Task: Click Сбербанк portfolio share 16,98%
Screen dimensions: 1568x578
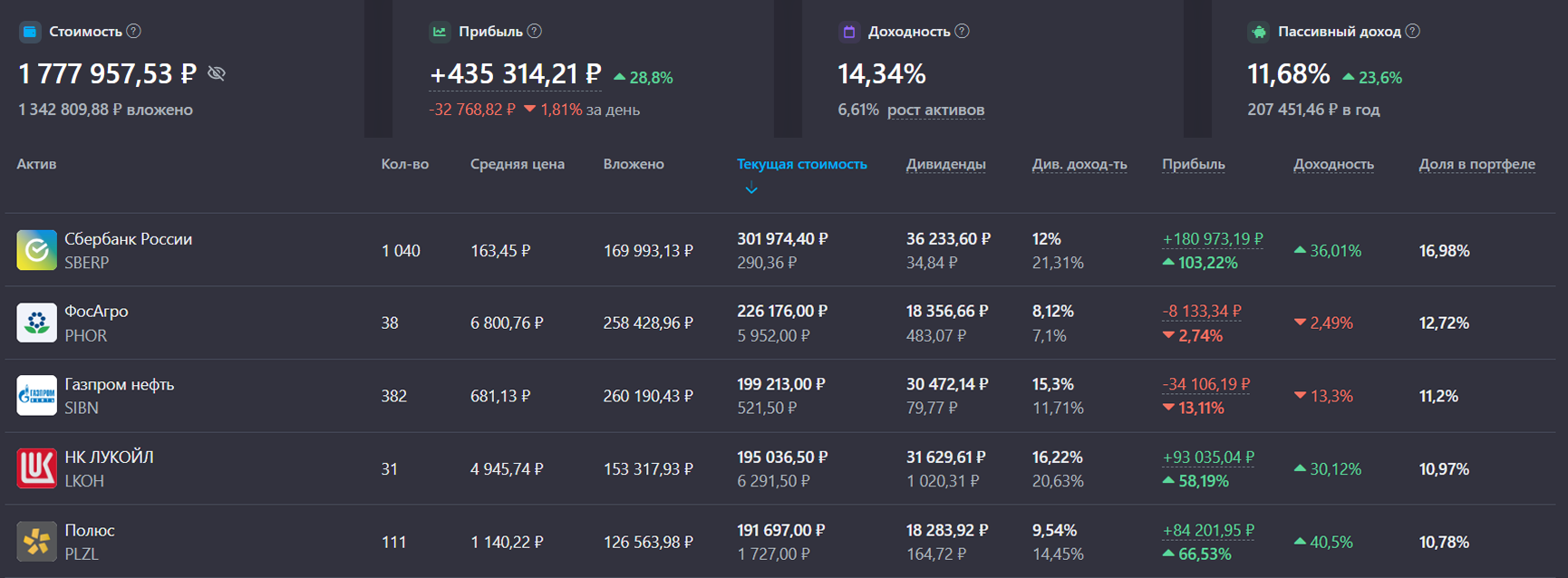Action: click(1444, 251)
